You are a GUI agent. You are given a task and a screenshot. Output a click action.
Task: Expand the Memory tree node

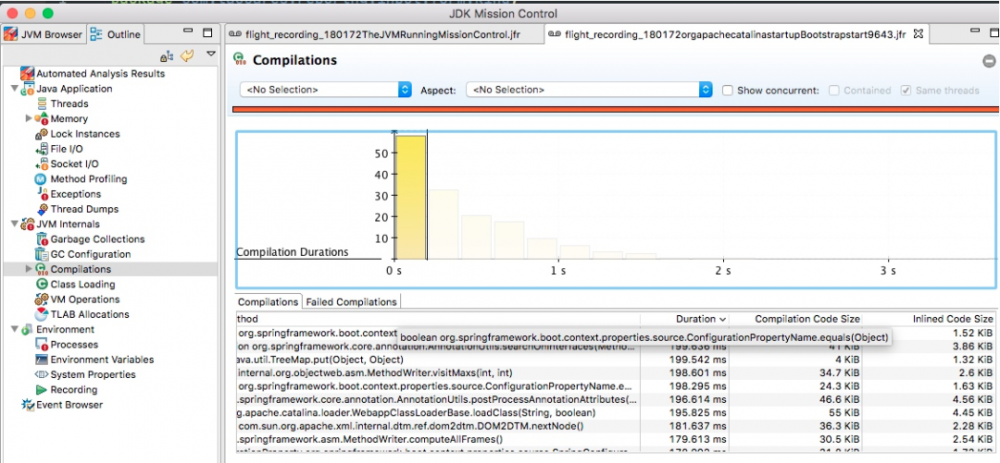click(x=29, y=119)
